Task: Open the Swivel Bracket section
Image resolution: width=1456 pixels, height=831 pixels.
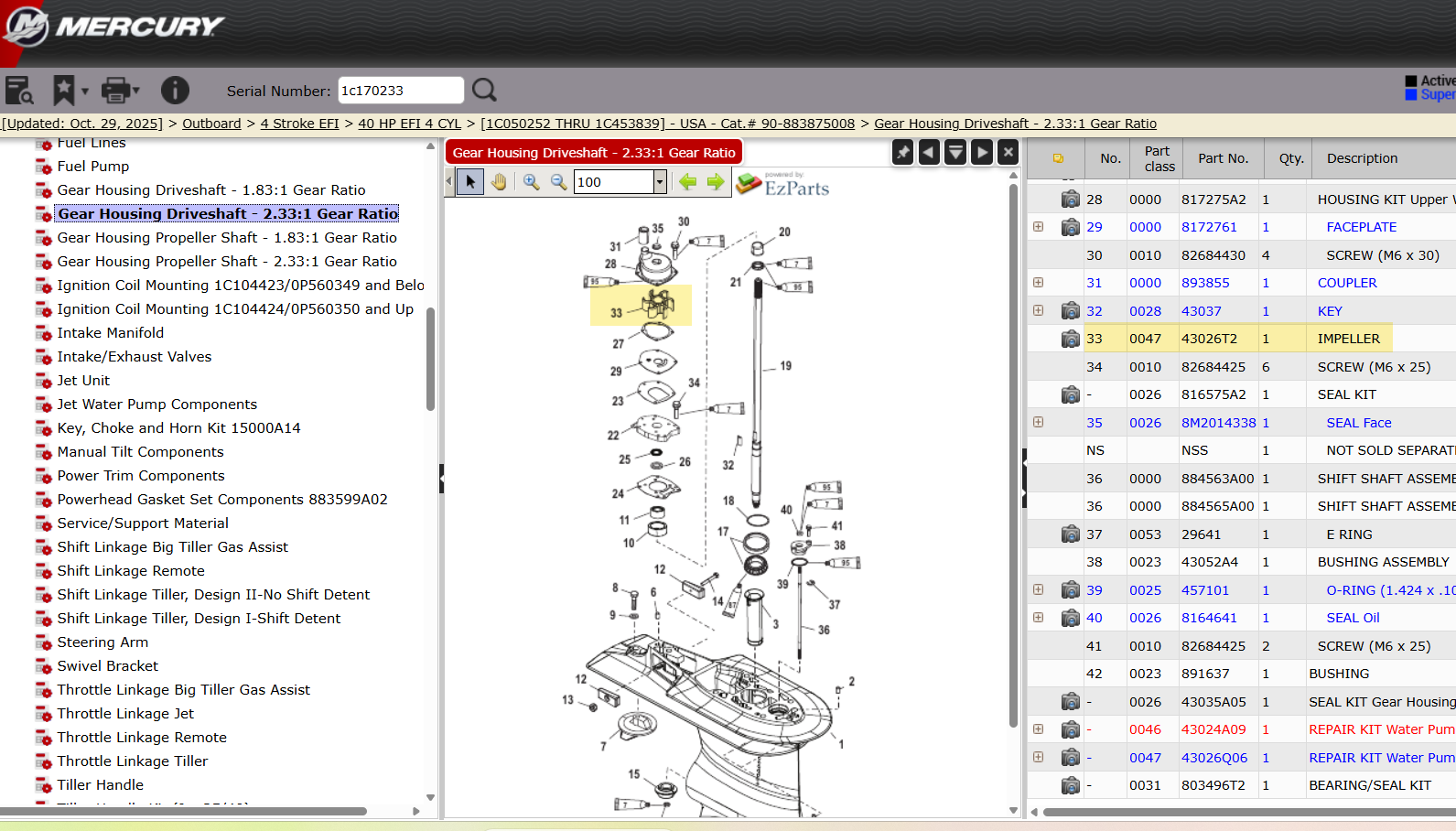Action: pos(108,665)
